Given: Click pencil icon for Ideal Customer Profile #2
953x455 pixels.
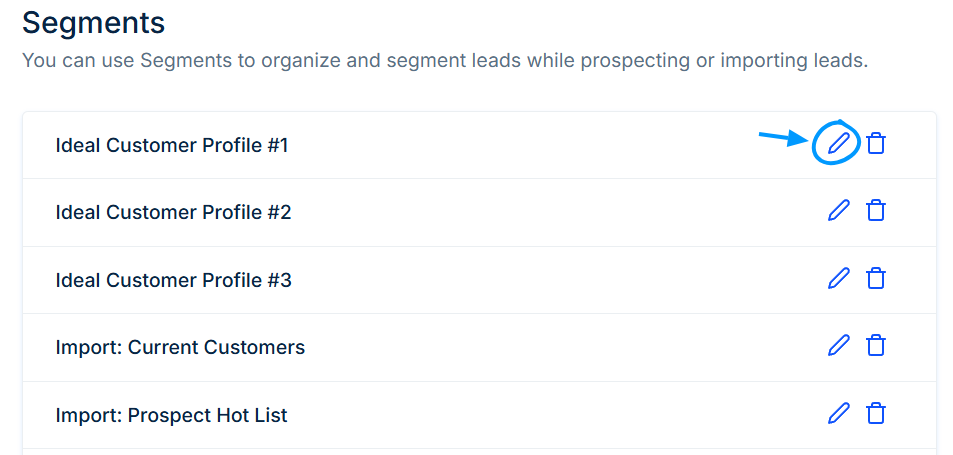Looking at the screenshot, I should pyautogui.click(x=838, y=210).
